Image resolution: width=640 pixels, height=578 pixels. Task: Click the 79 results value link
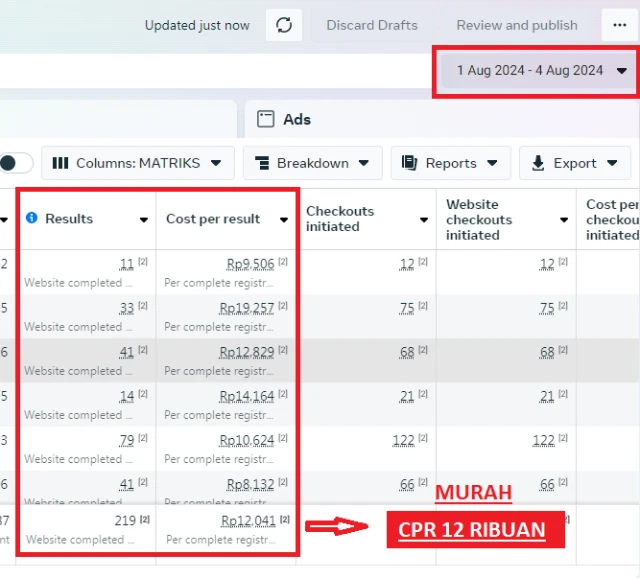126,440
